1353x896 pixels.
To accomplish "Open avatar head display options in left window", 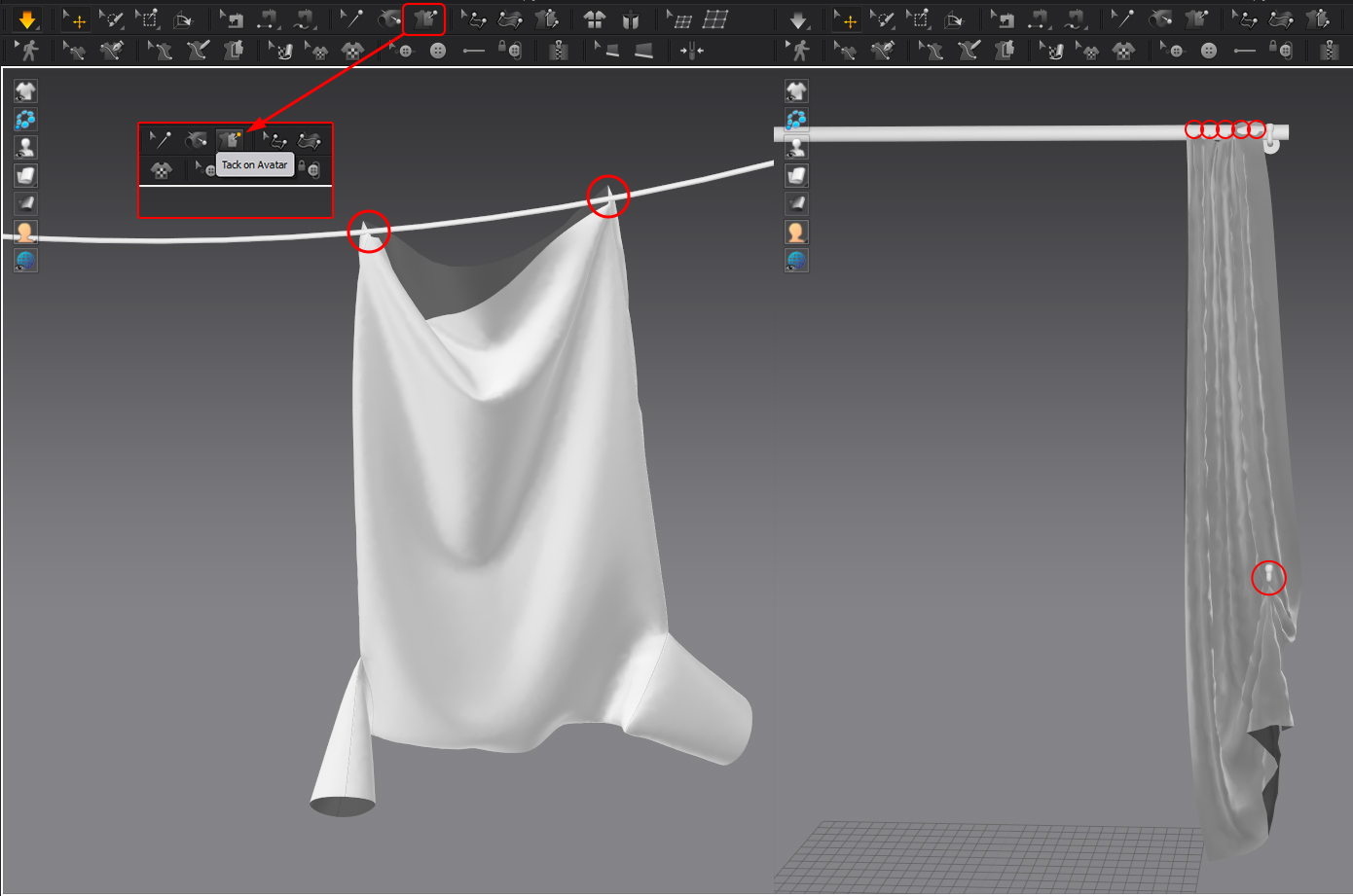I will (25, 233).
